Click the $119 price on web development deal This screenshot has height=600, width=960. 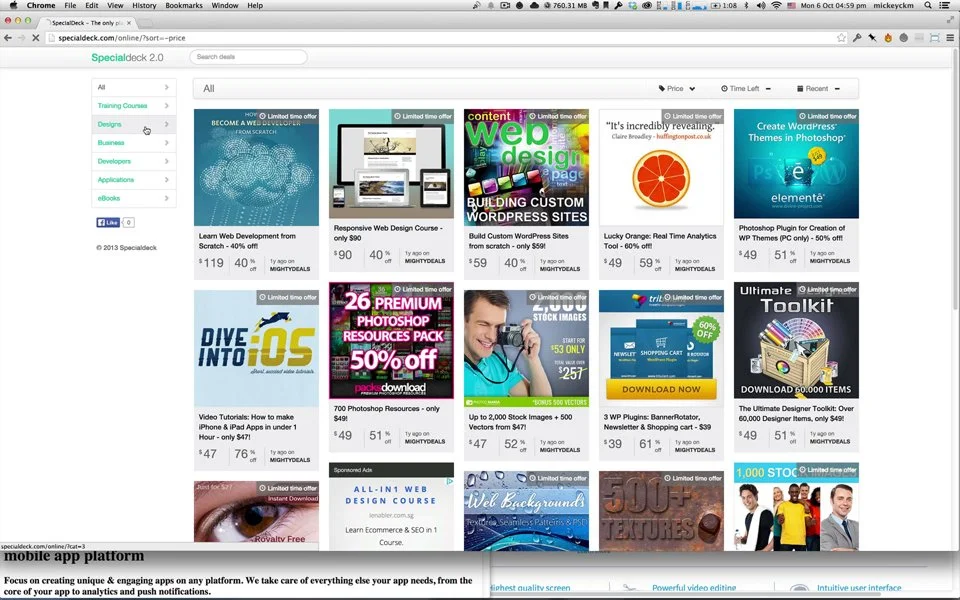coord(211,263)
